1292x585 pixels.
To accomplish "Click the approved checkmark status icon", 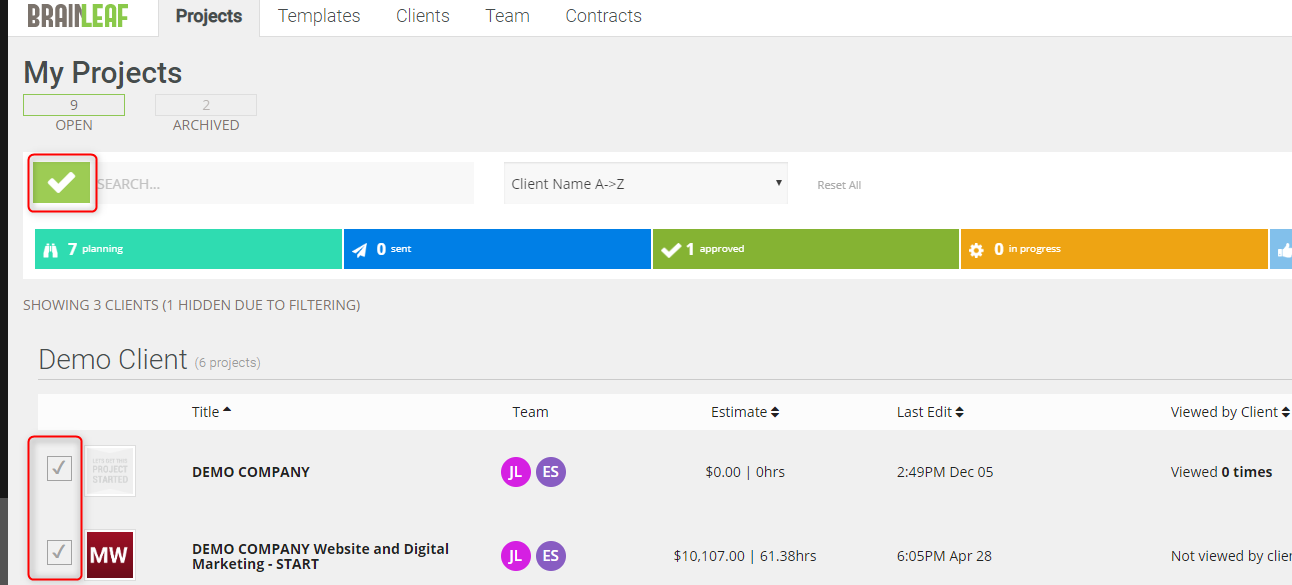I will (x=672, y=248).
